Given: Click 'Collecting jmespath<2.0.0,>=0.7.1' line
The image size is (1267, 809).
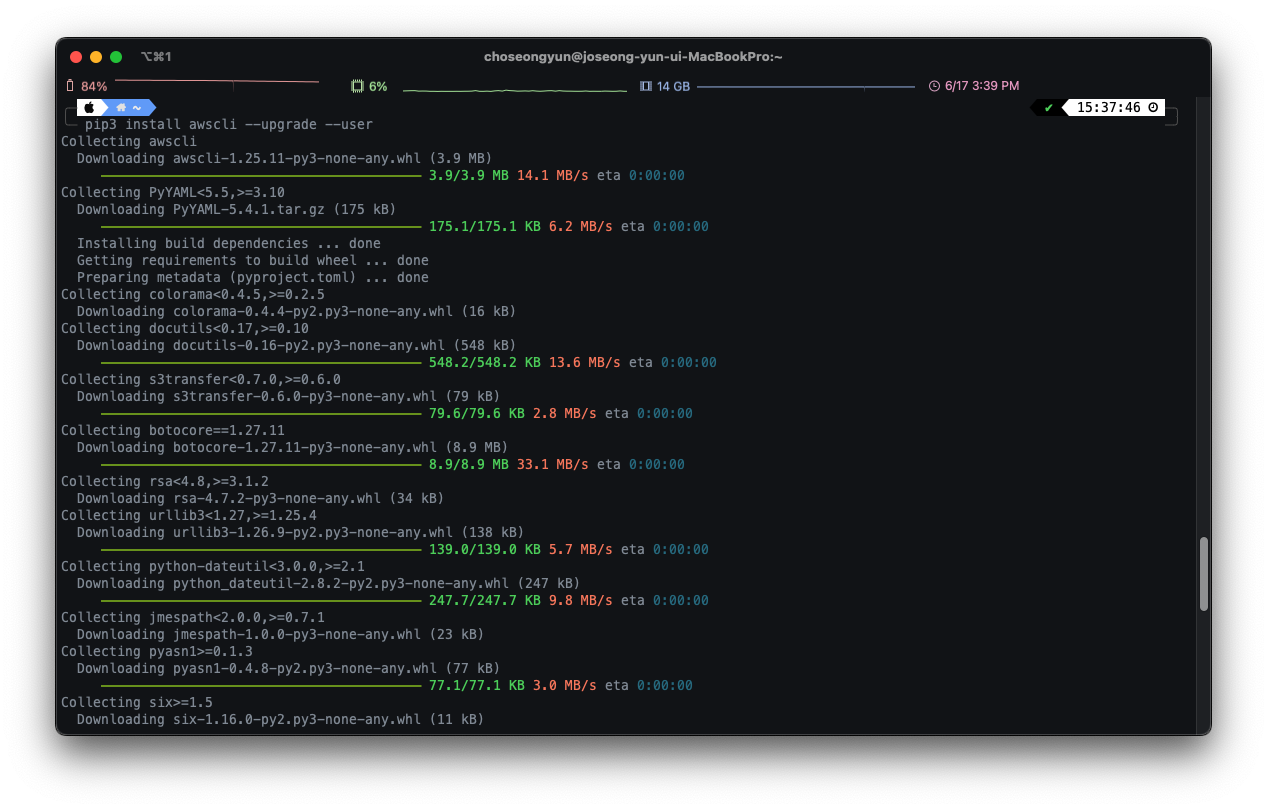Looking at the screenshot, I should tap(193, 617).
